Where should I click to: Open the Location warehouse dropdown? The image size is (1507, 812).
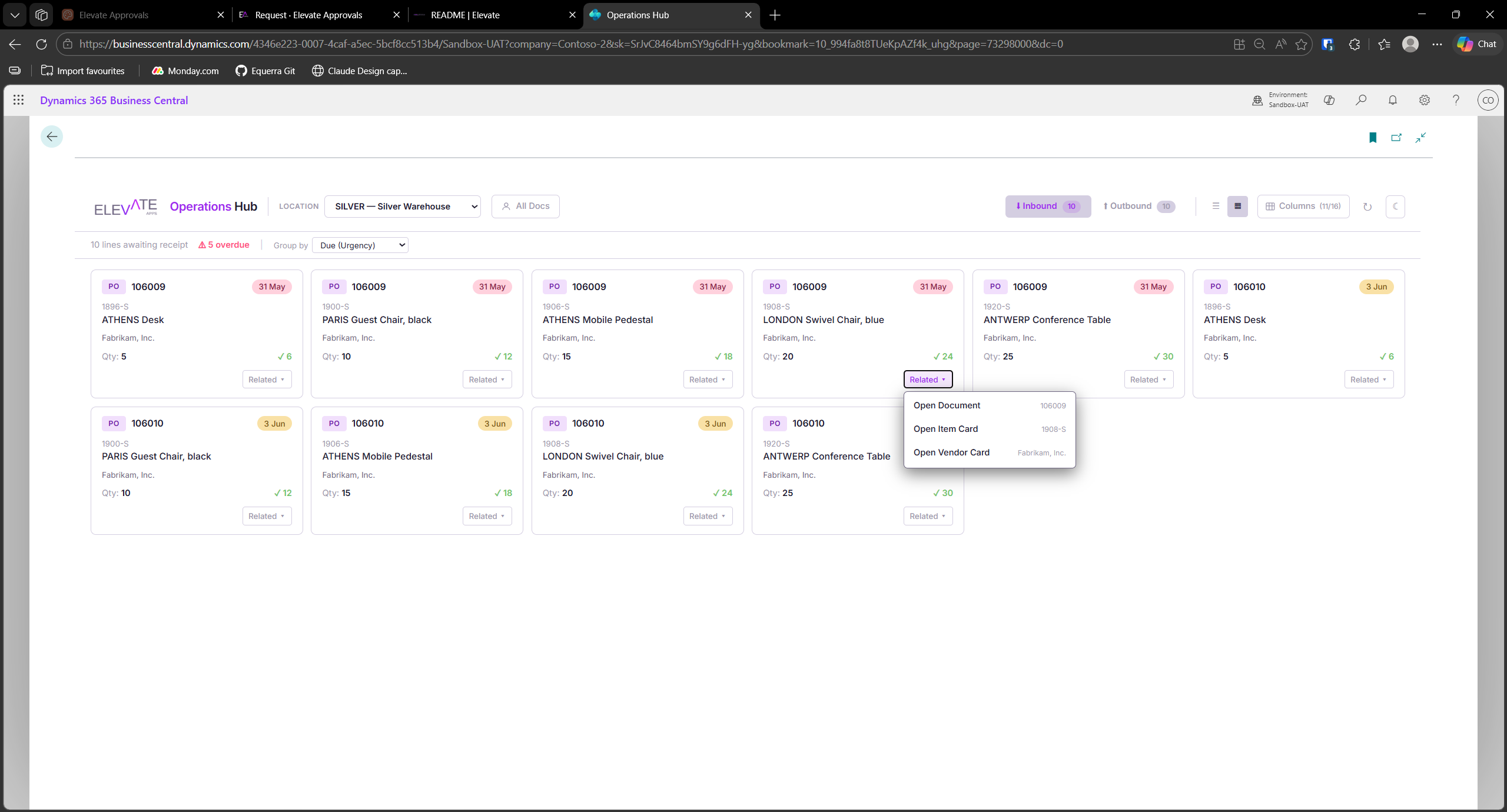pos(403,207)
